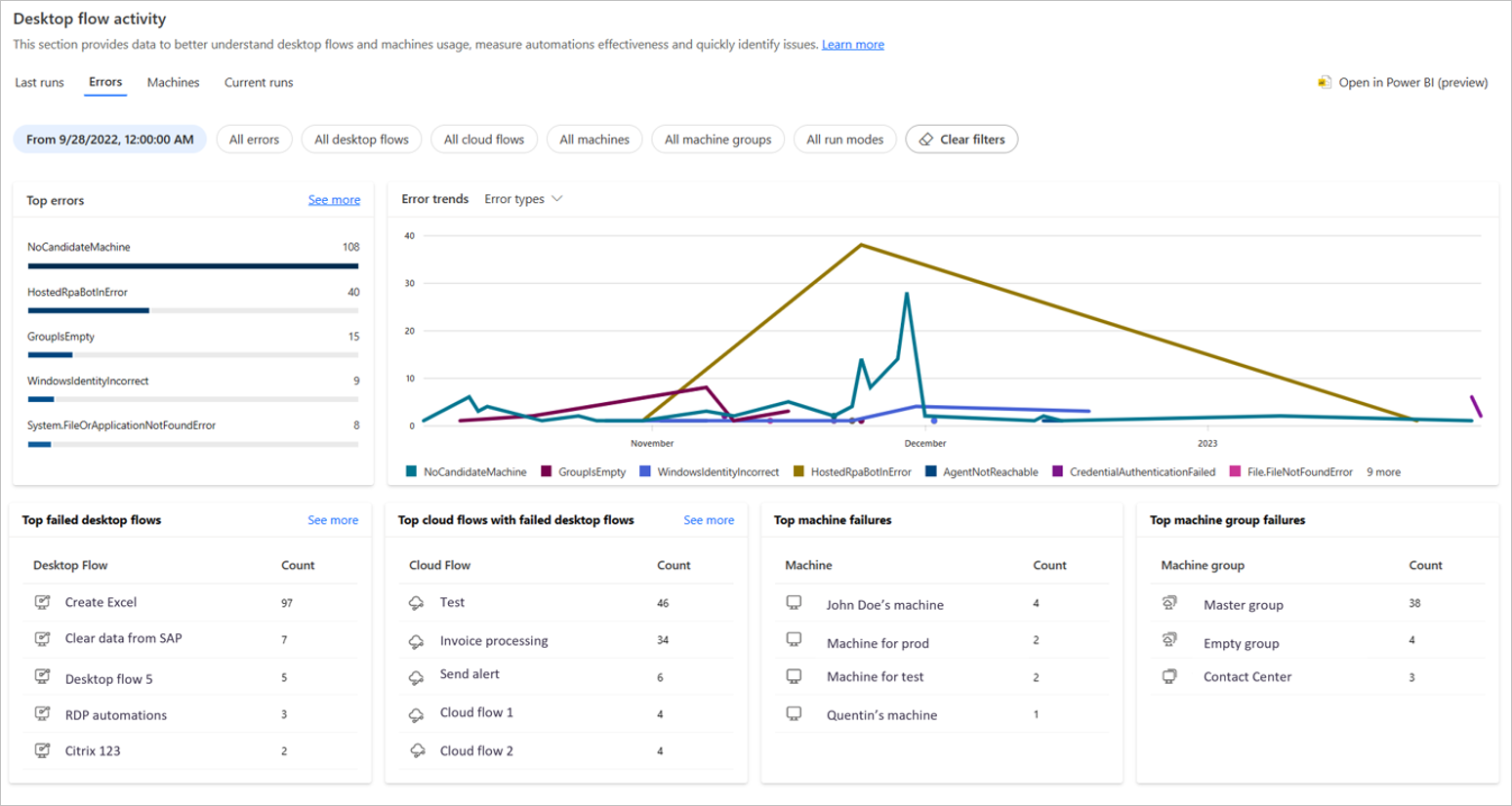Click the Master group machine group icon
This screenshot has height=806, width=1512.
(x=1169, y=604)
